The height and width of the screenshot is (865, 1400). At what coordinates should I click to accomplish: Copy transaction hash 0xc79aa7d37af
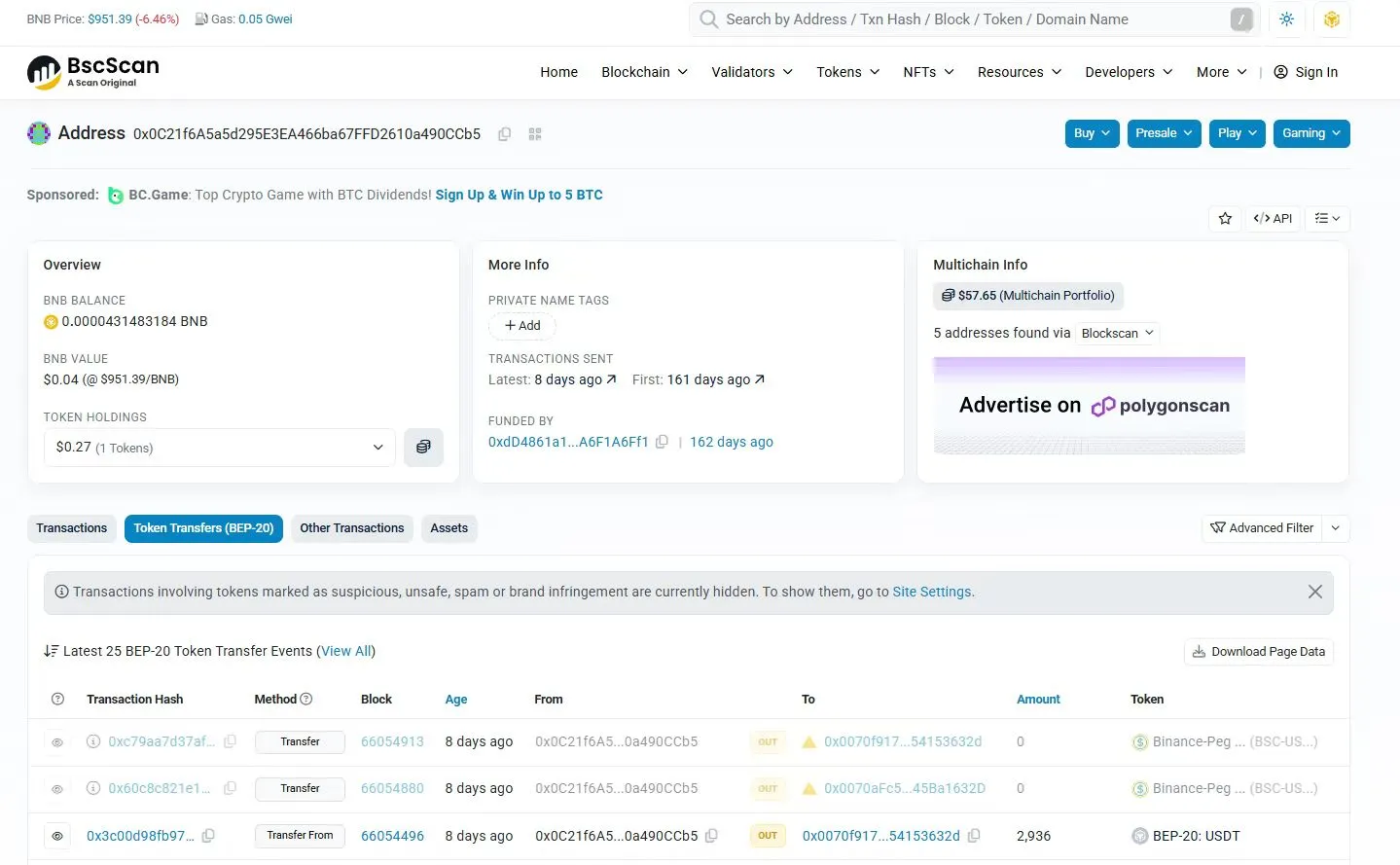point(230,741)
